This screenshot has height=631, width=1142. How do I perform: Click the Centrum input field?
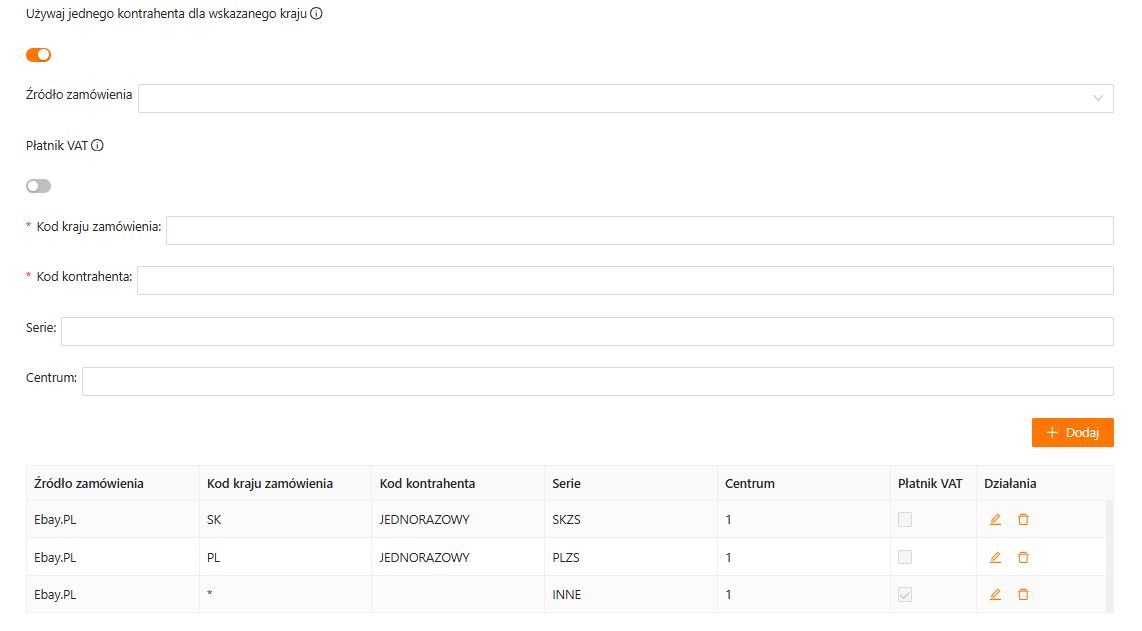tap(597, 381)
